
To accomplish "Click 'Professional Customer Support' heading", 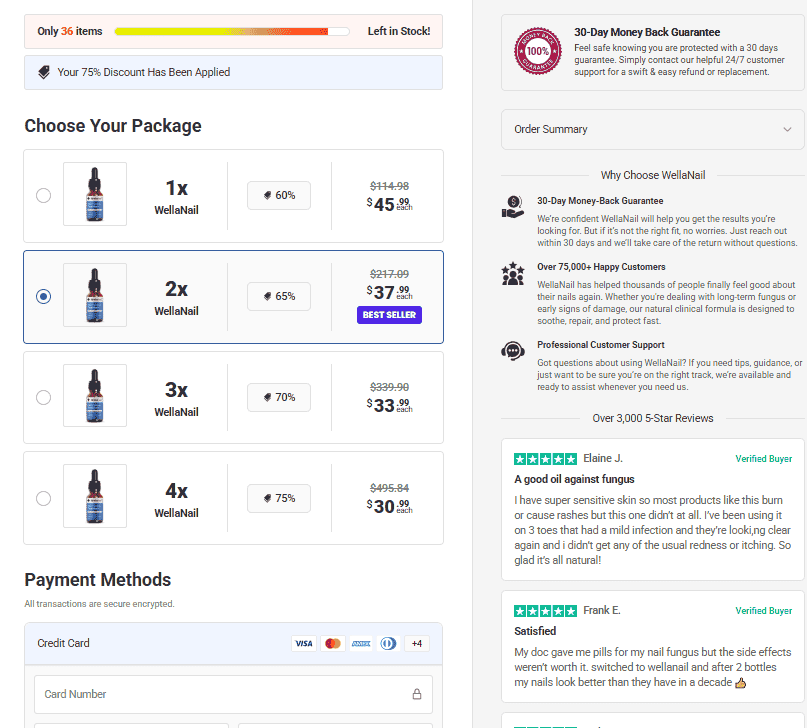I will (x=601, y=345).
